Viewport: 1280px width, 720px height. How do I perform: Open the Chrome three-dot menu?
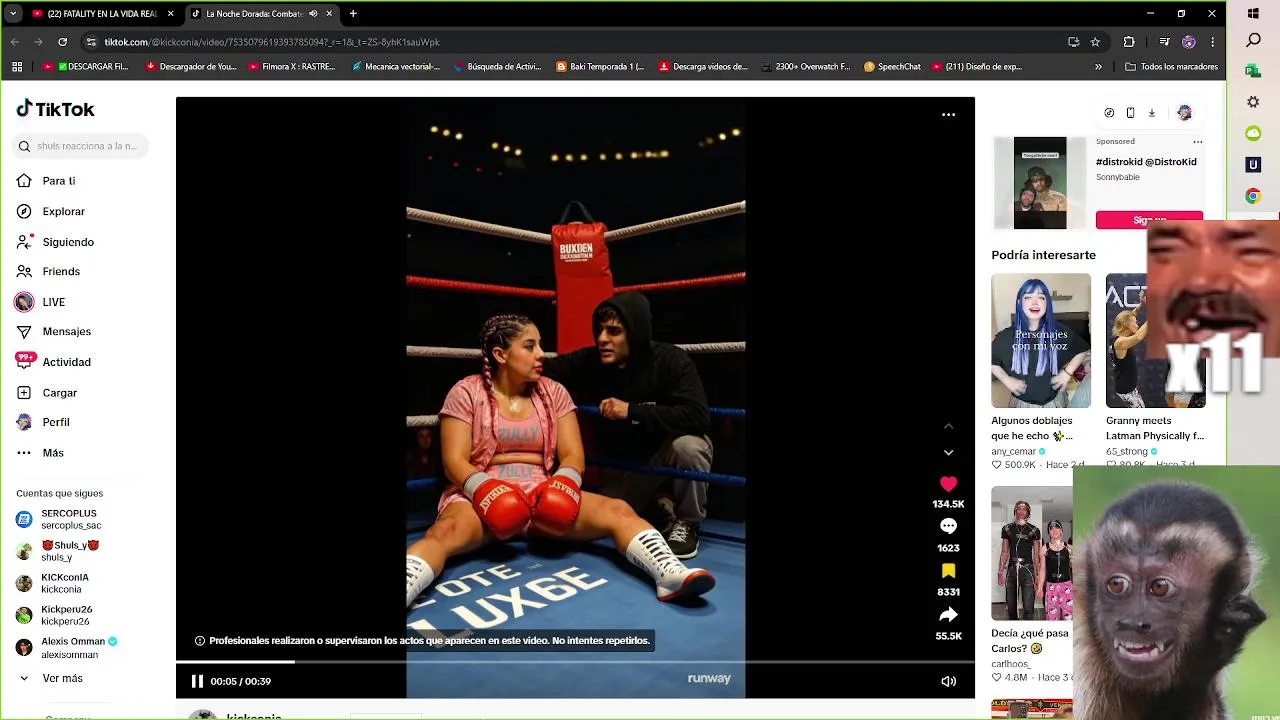click(1212, 42)
